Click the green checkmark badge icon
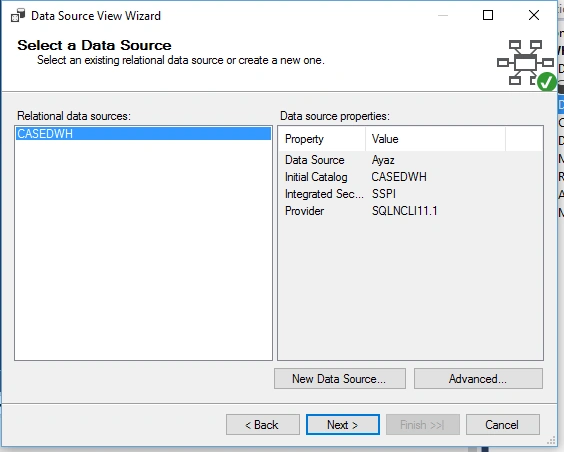Image resolution: width=564 pixels, height=452 pixels. 546,82
